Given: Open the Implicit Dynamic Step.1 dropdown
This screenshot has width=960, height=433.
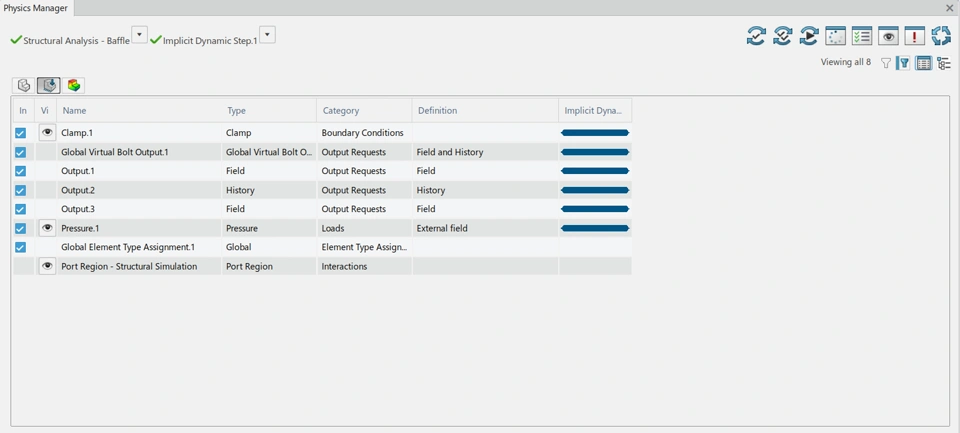Looking at the screenshot, I should 268,35.
